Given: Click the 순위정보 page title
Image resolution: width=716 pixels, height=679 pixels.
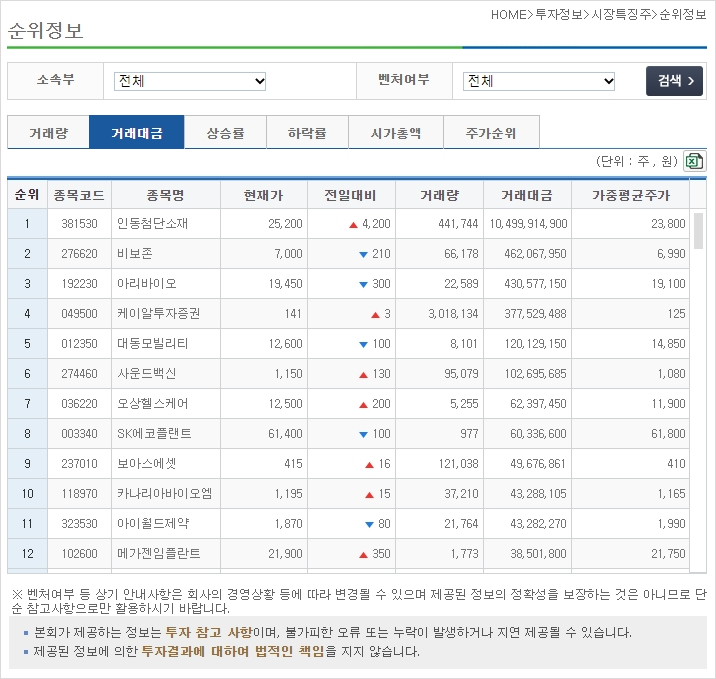Looking at the screenshot, I should pos(45,31).
